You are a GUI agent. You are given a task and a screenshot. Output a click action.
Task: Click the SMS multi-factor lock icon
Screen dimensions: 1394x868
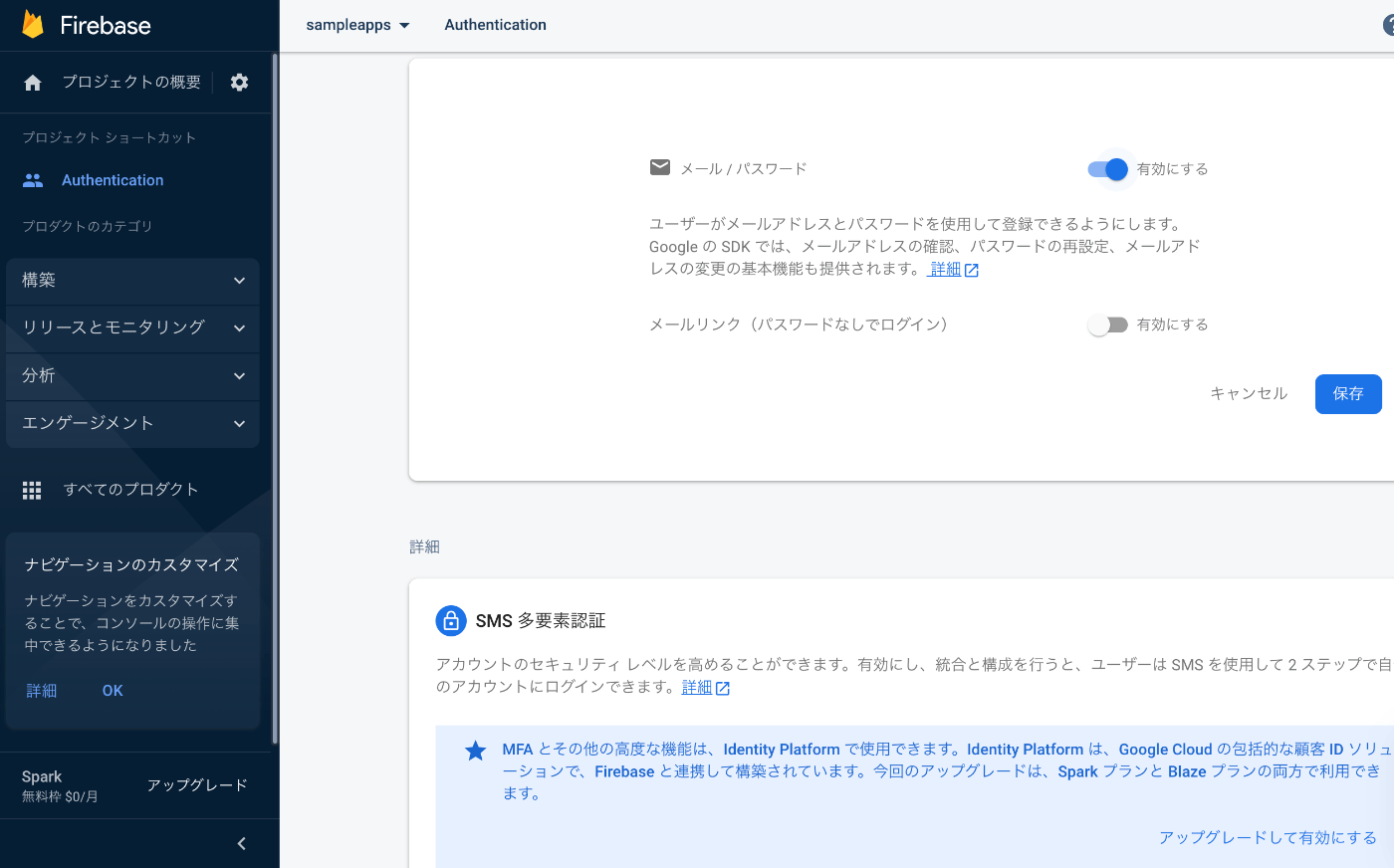[451, 621]
